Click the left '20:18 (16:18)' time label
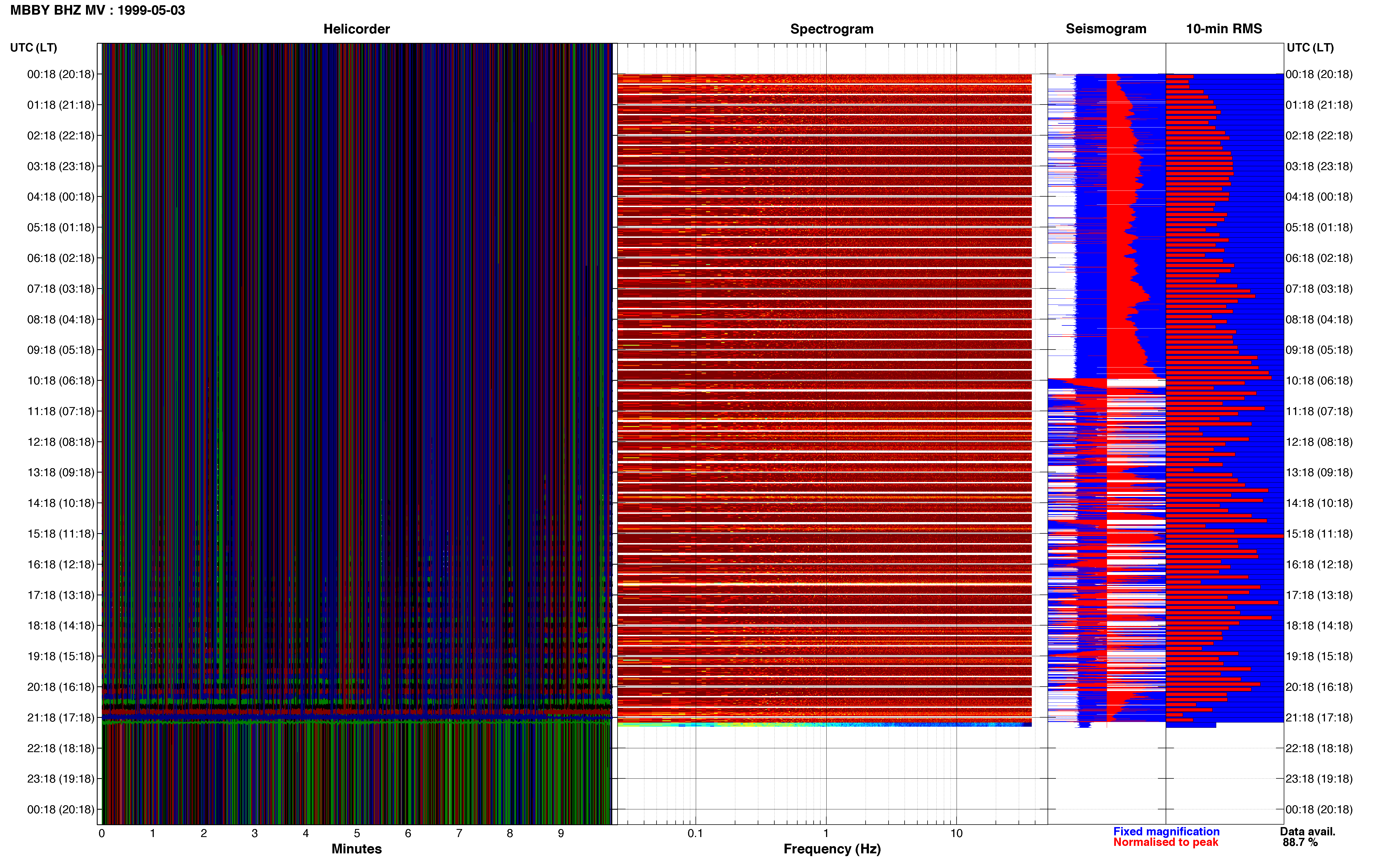 pos(61,687)
